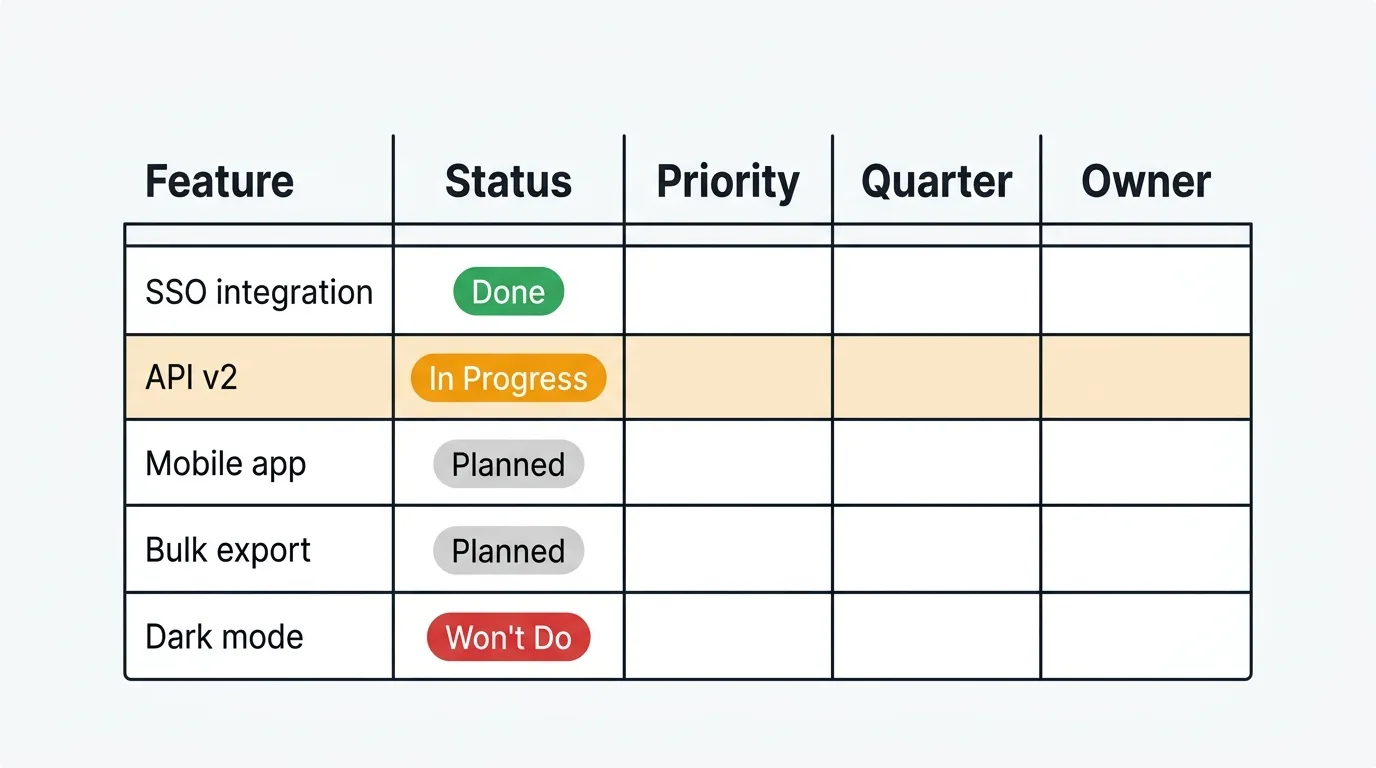Viewport: 1376px width, 768px height.
Task: Click the Planned badge for Mobile app
Action: 508,464
